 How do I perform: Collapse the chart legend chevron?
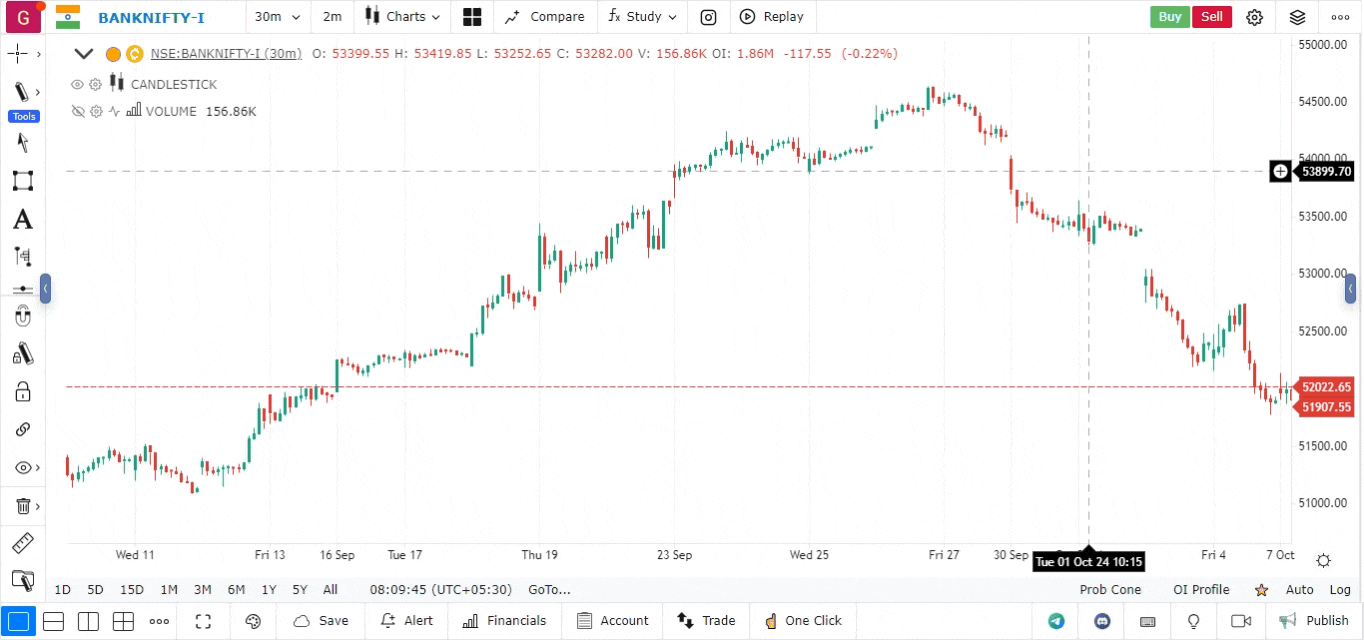coord(84,54)
